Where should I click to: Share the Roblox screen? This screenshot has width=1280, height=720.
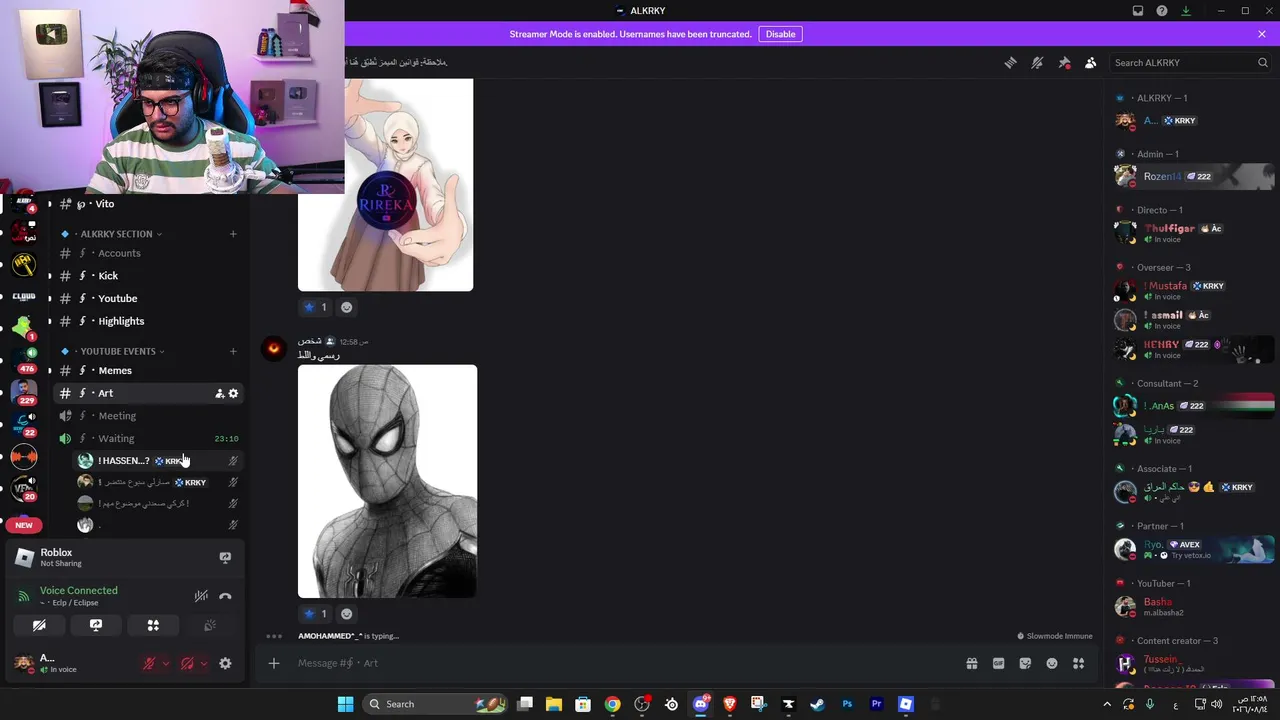225,558
